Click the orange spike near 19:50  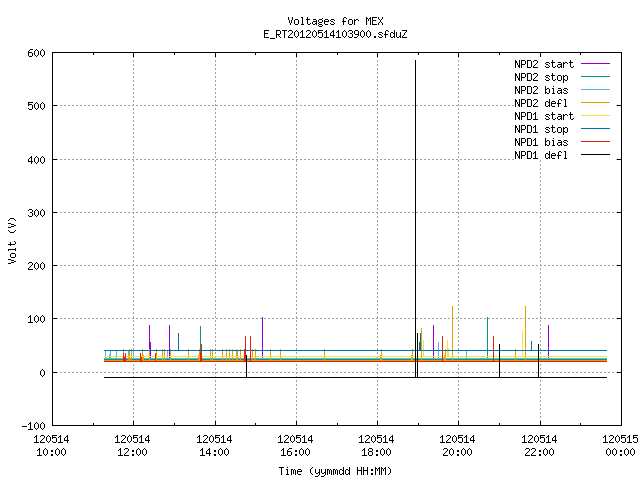[452, 333]
